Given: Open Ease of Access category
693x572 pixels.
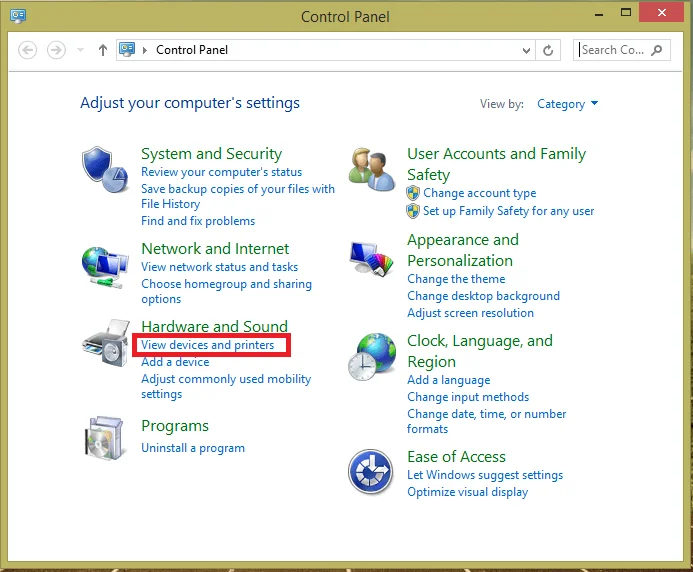Looking at the screenshot, I should pyautogui.click(x=456, y=457).
